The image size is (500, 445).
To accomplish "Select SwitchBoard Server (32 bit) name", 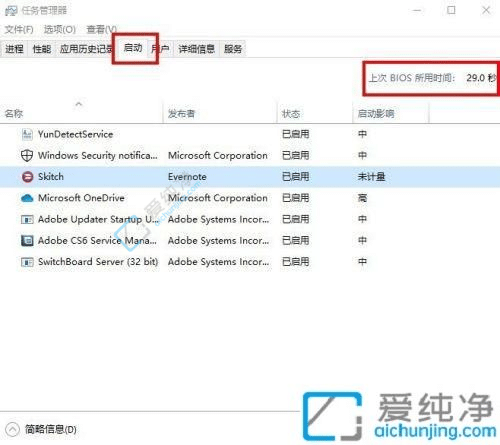I will (98, 262).
